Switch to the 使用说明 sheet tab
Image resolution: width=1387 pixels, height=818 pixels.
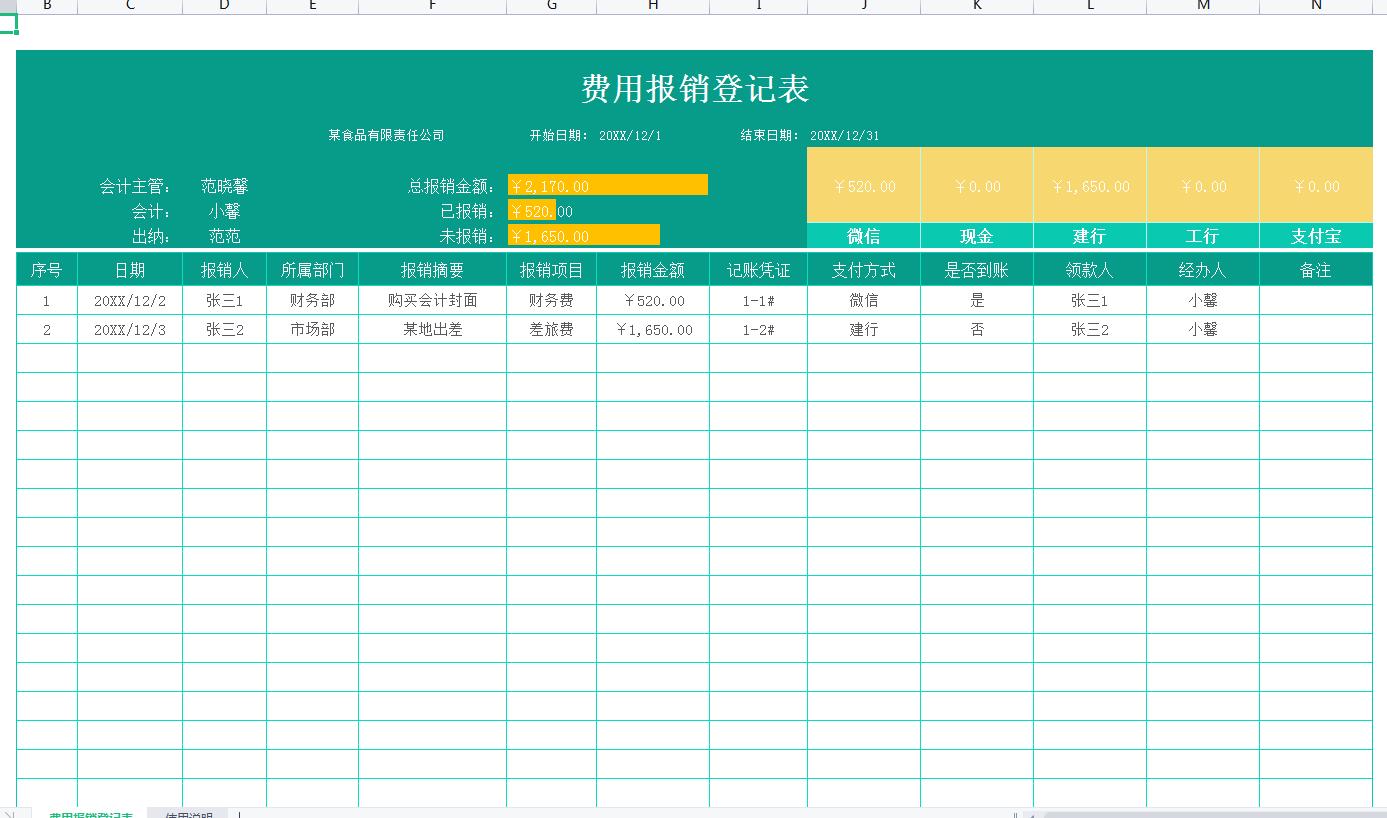(190, 813)
